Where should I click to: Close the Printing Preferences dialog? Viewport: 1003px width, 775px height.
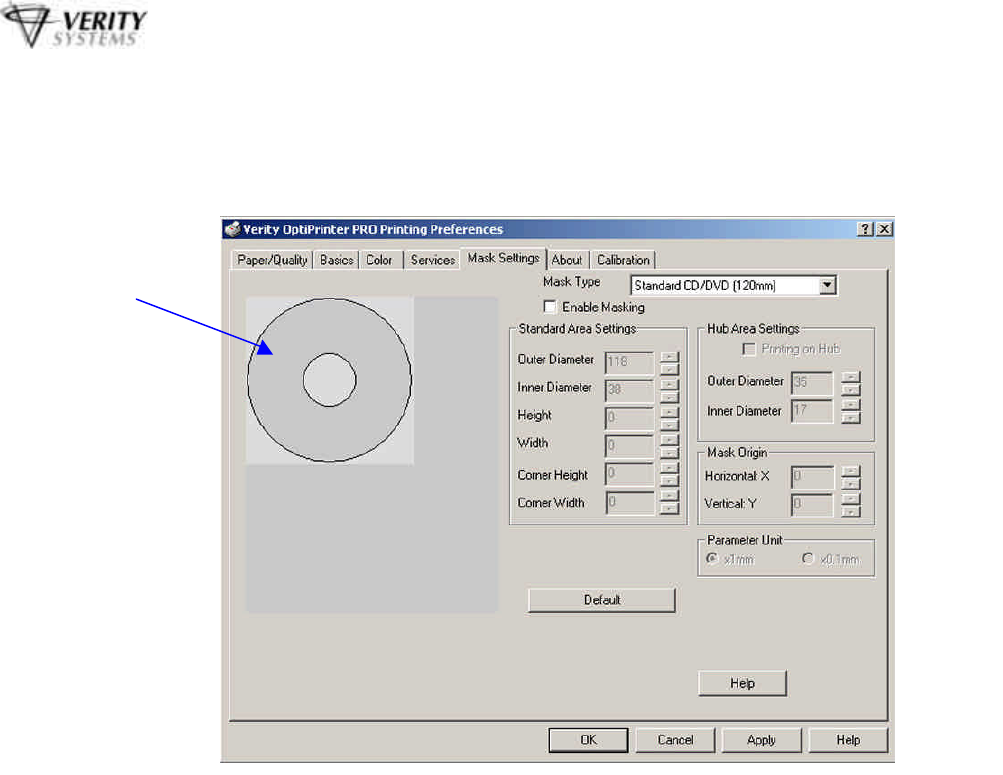tap(884, 230)
